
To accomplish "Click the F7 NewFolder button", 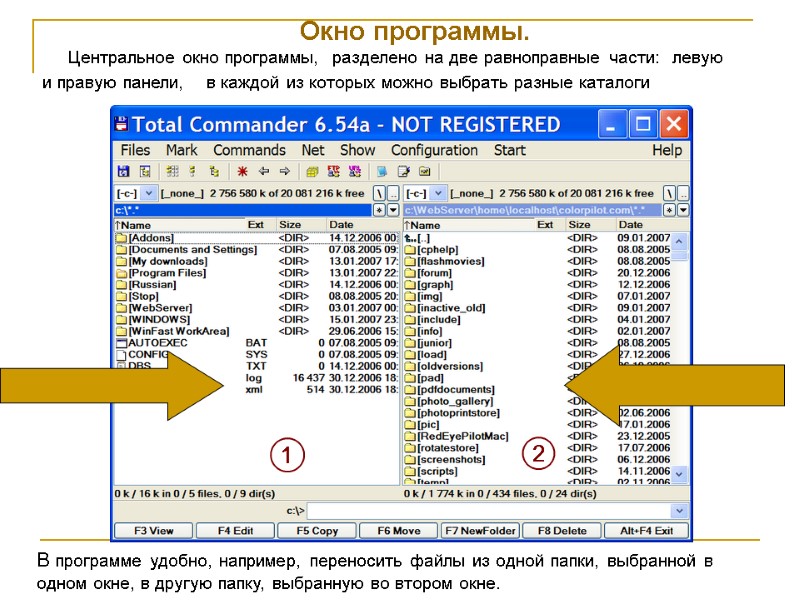I will click(480, 531).
